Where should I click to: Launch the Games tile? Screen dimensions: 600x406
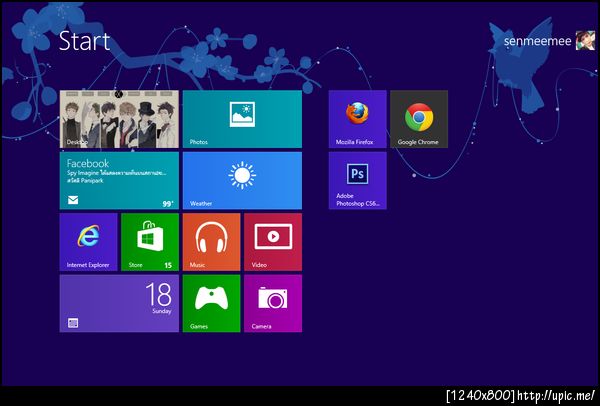pos(212,303)
